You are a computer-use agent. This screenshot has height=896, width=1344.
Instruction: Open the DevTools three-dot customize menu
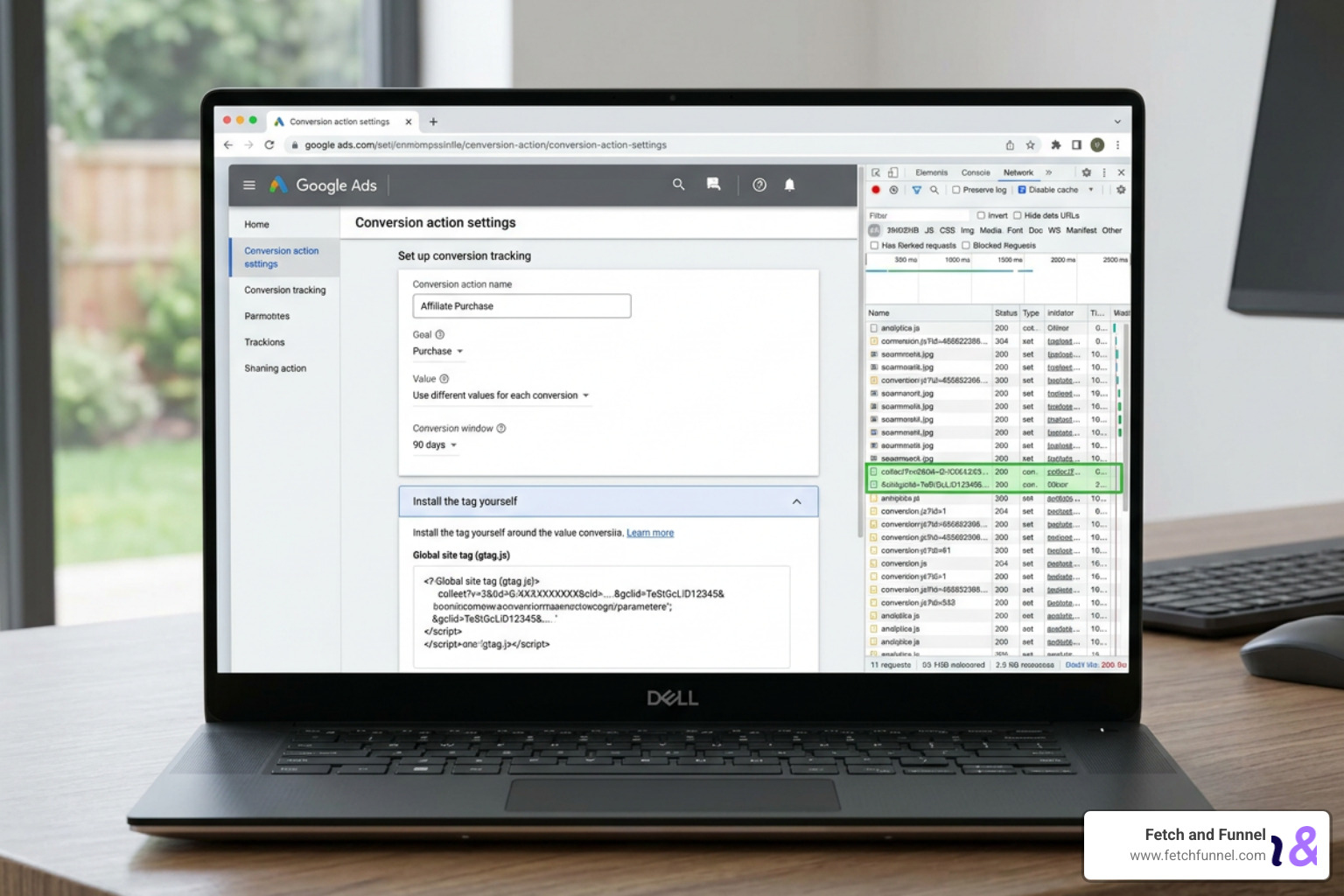(x=1104, y=172)
